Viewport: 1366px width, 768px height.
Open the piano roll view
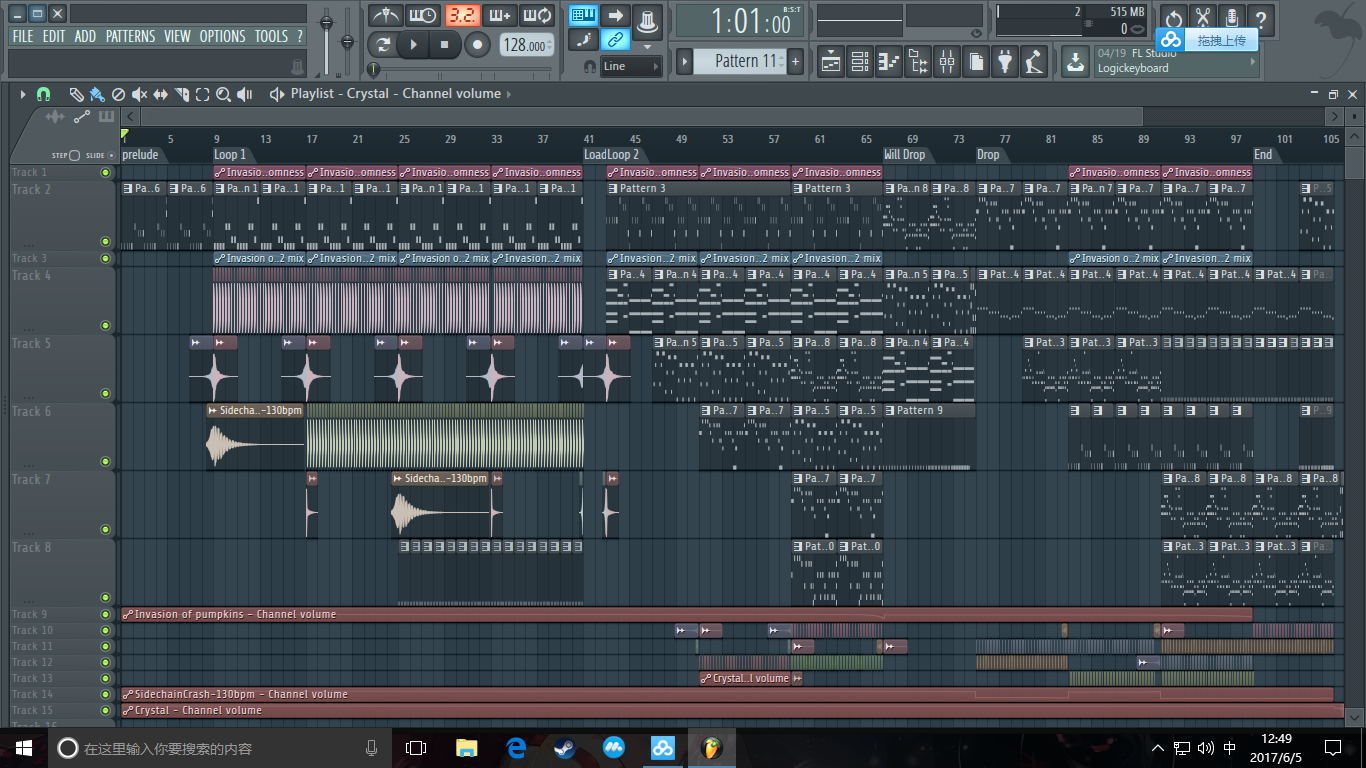pyautogui.click(x=888, y=62)
